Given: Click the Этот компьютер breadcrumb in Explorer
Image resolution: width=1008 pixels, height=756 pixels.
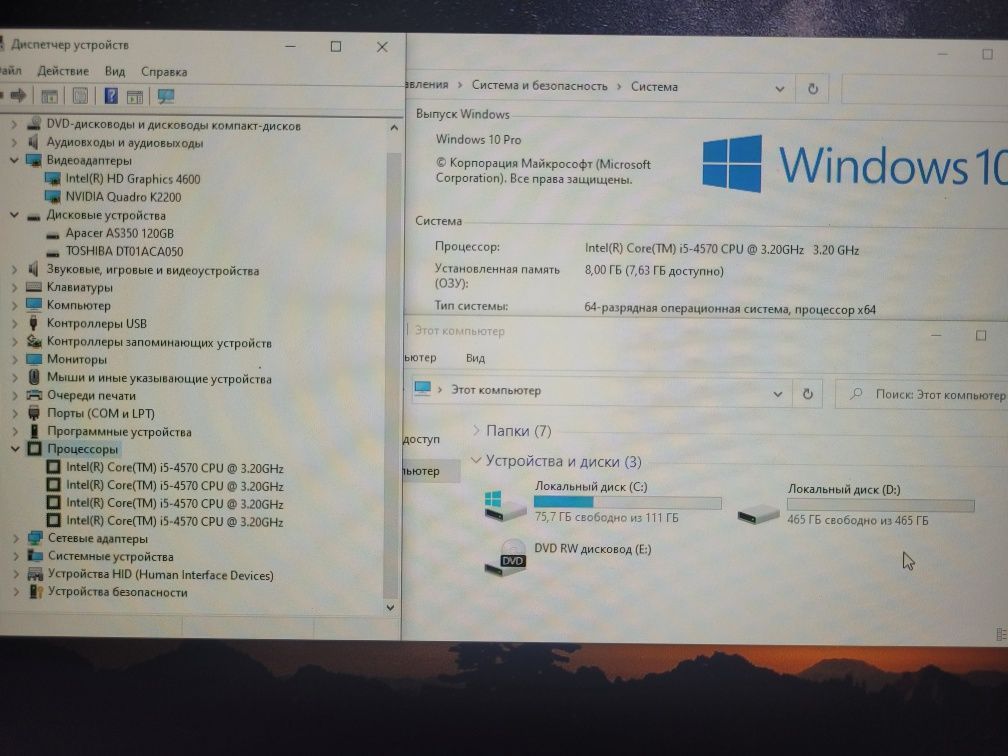Looking at the screenshot, I should coord(496,390).
